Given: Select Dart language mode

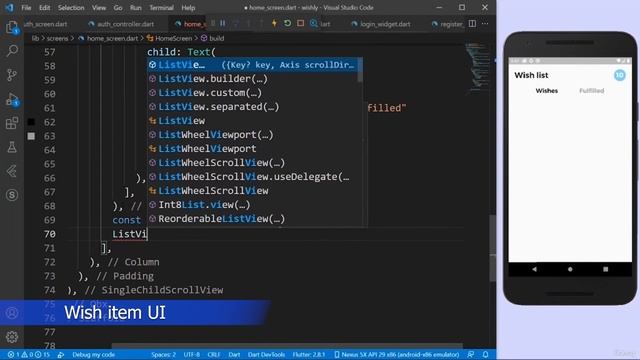Looking at the screenshot, I should [234, 355].
